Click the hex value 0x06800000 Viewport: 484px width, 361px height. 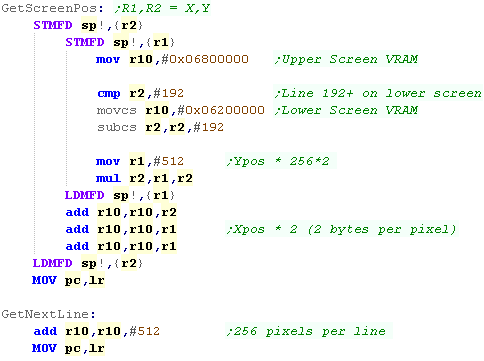(x=209, y=59)
